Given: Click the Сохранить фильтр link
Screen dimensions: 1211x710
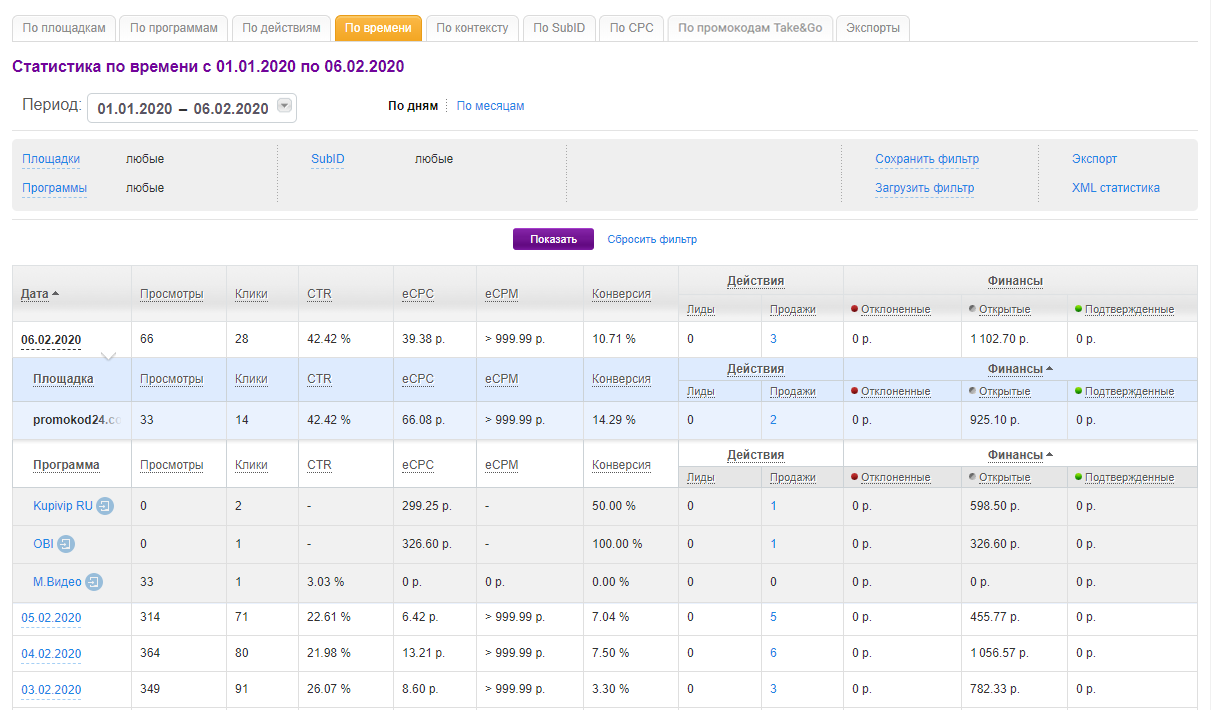Looking at the screenshot, I should click(x=926, y=159).
